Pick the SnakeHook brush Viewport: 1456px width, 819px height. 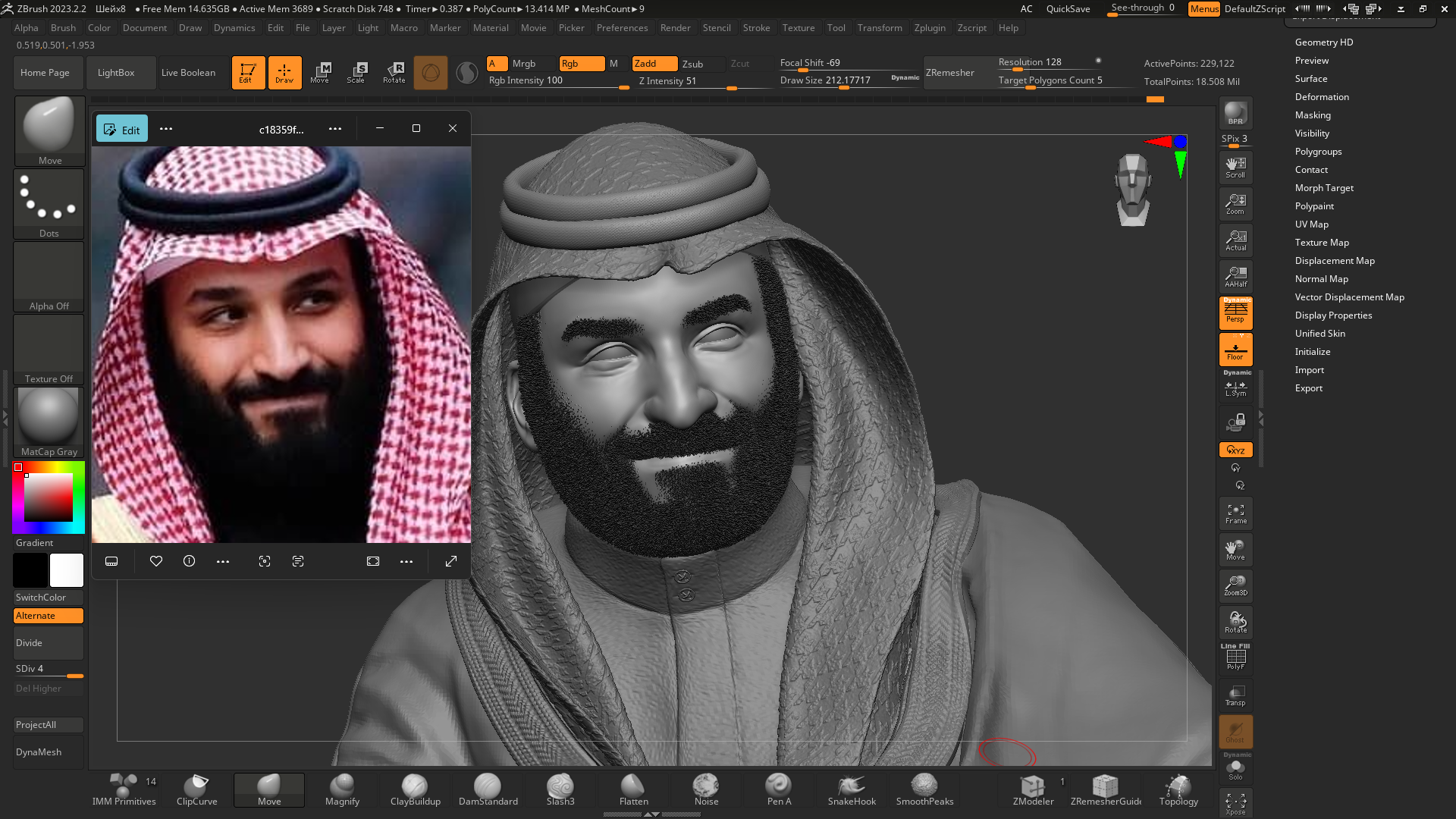[852, 789]
